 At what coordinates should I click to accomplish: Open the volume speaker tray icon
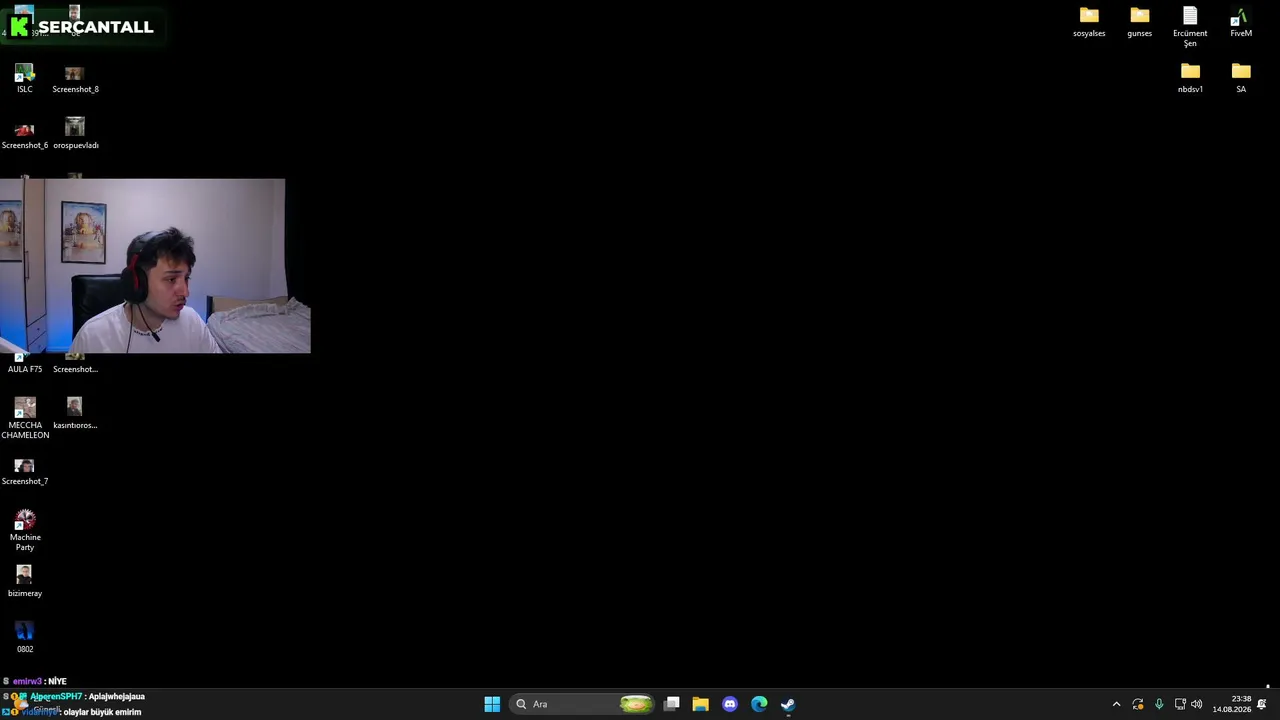(x=1197, y=704)
